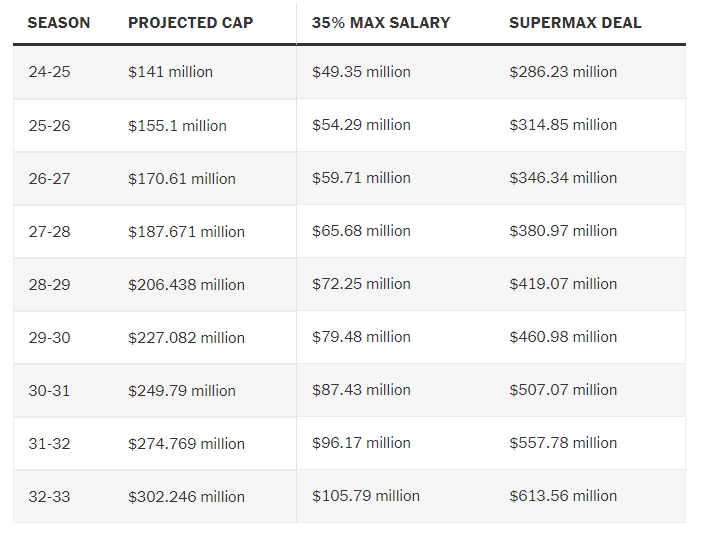Click the $286.23 million supermax cell
Viewport: 701px width, 543px height.
[563, 72]
